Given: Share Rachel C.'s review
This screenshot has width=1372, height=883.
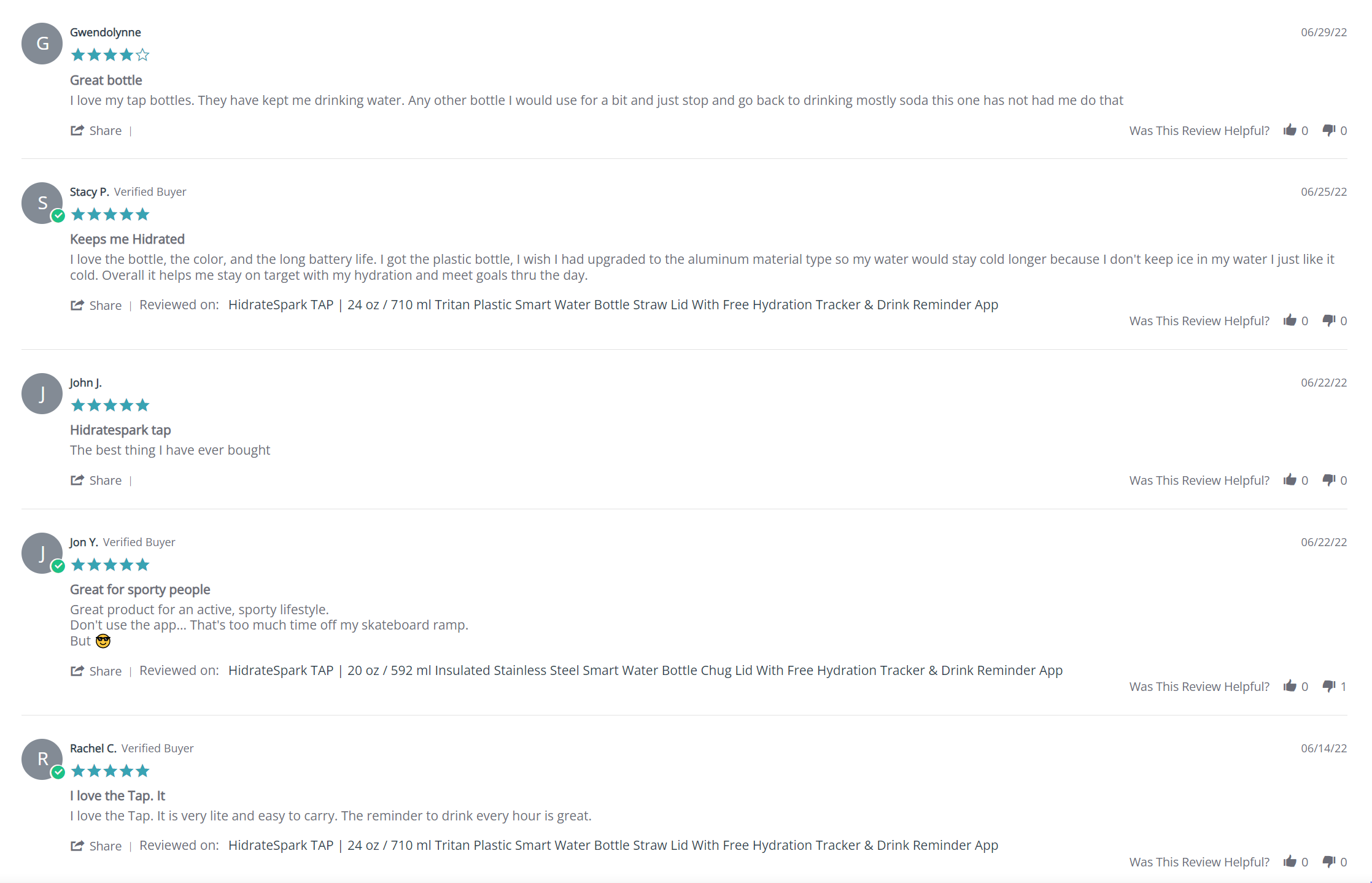Looking at the screenshot, I should coord(96,846).
